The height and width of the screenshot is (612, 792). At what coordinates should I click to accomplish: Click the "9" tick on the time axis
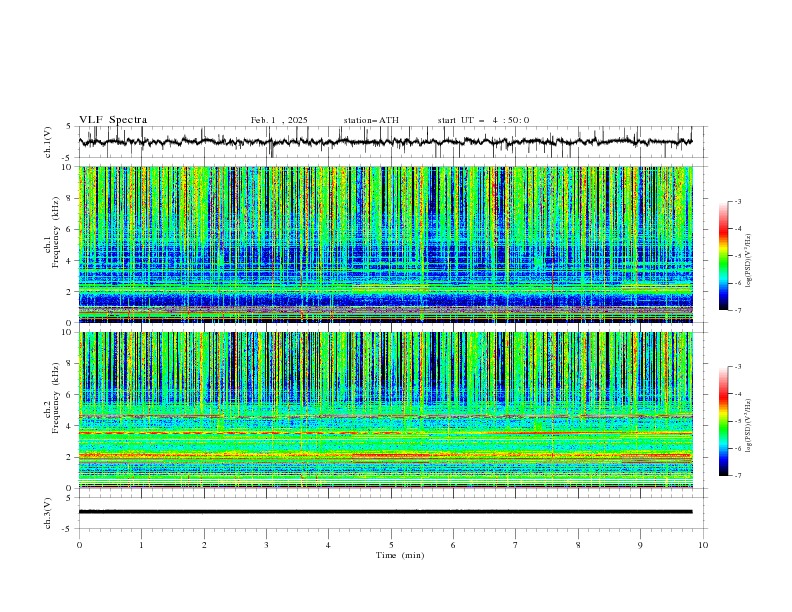640,545
